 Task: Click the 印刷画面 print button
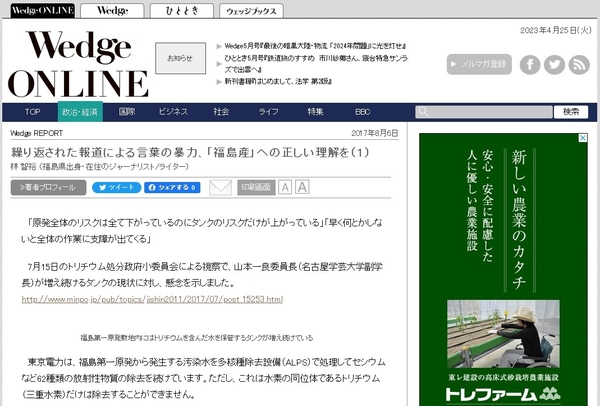click(256, 188)
